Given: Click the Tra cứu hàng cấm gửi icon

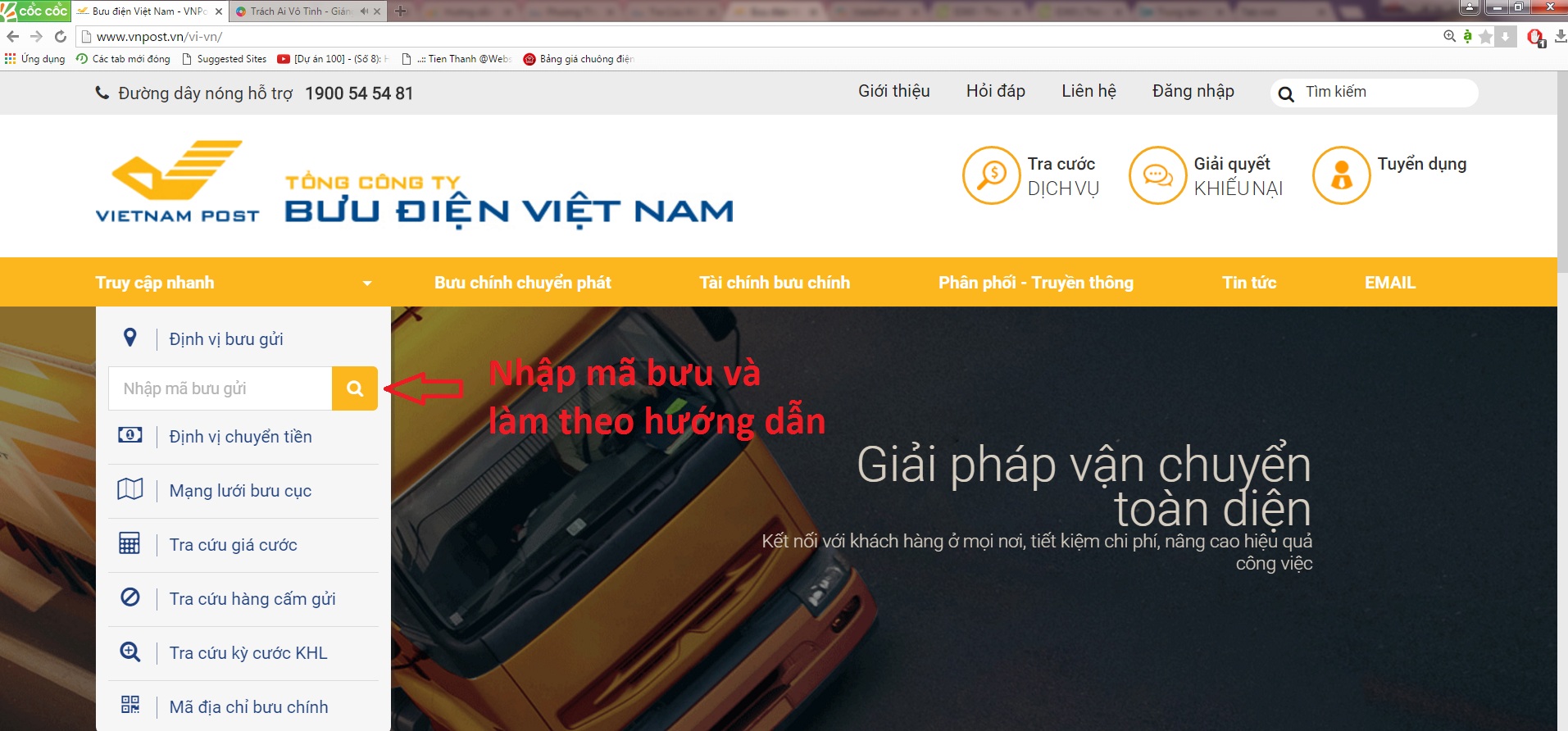Looking at the screenshot, I should tap(130, 597).
